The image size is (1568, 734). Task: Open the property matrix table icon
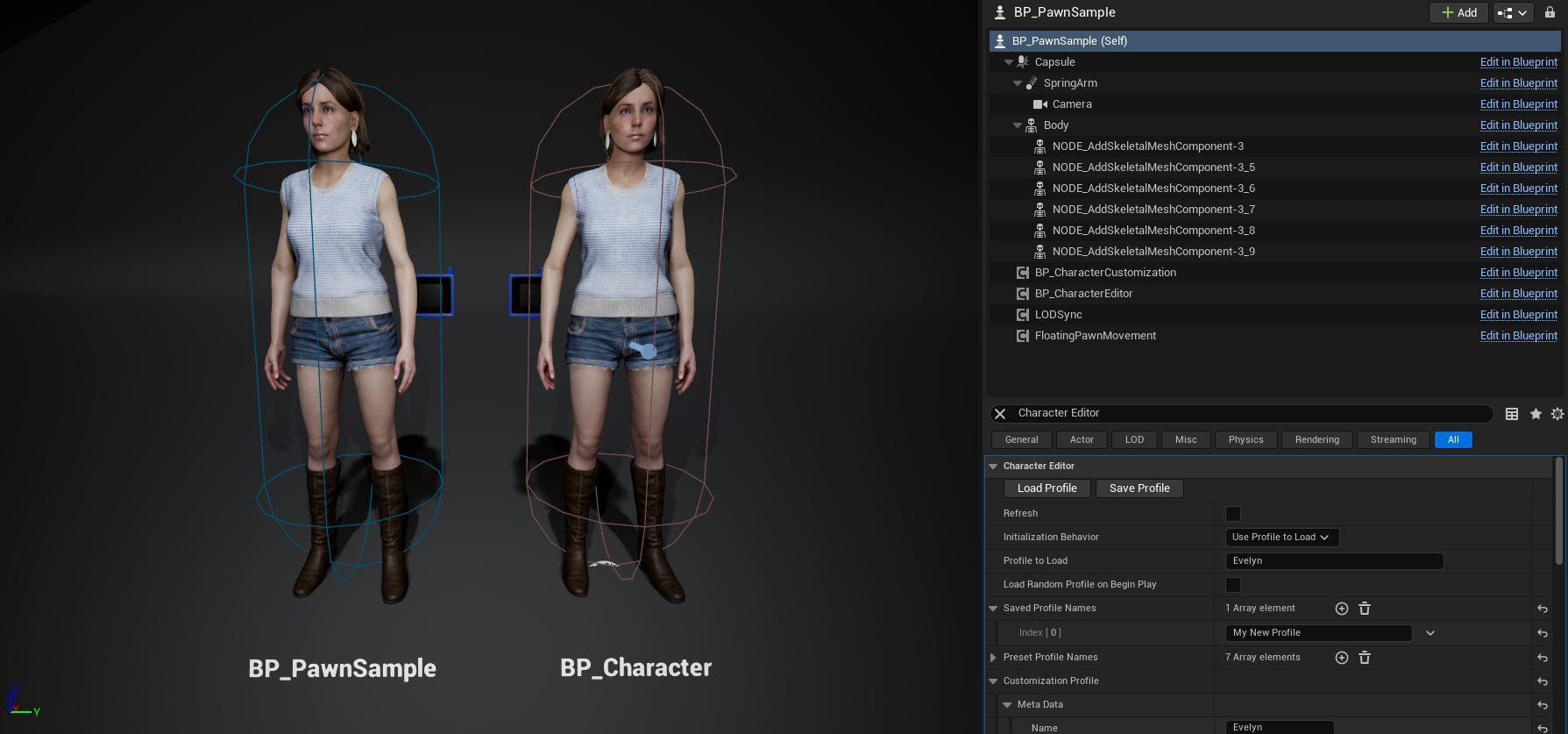(x=1512, y=414)
